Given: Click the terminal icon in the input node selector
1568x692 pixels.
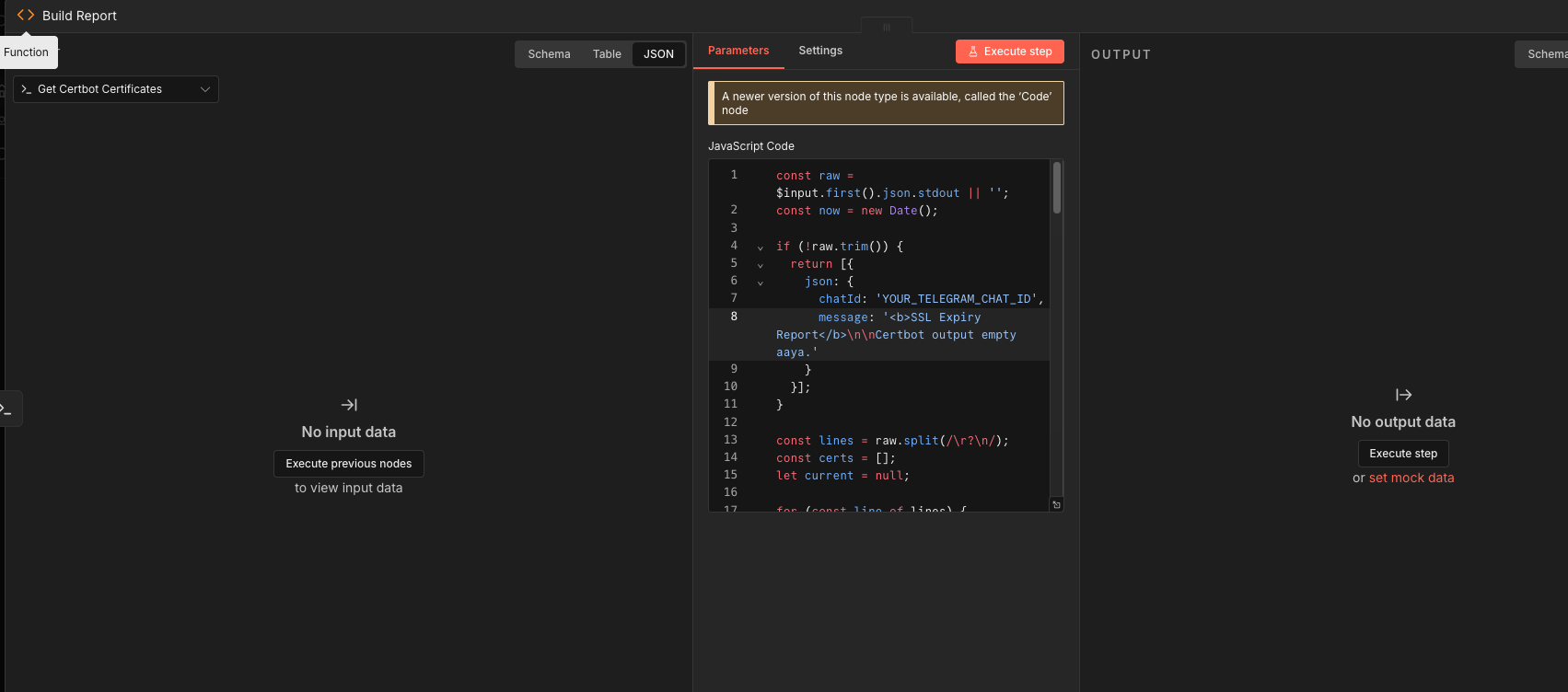Looking at the screenshot, I should pyautogui.click(x=26, y=89).
